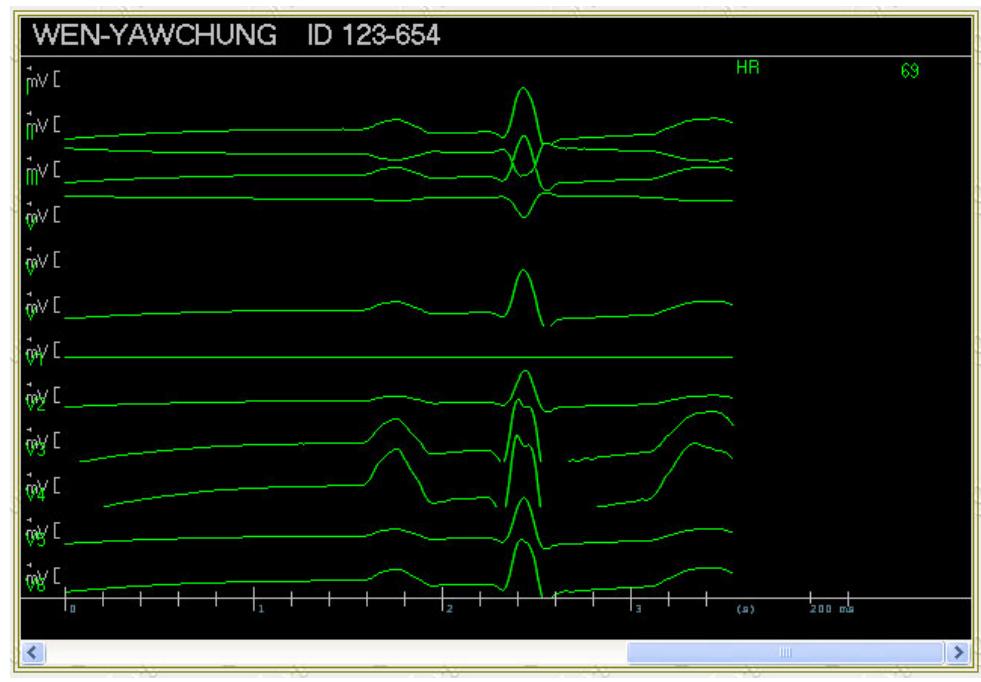
Task: Click the 3 second time axis marker
Action: tap(638, 609)
